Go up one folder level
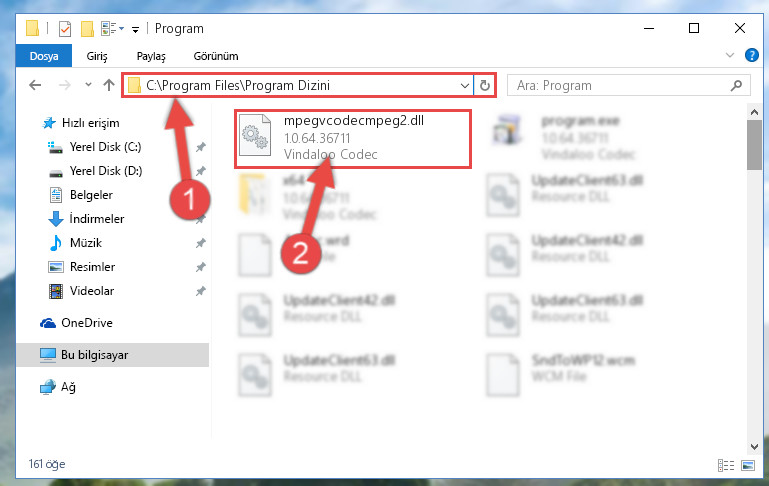 109,85
